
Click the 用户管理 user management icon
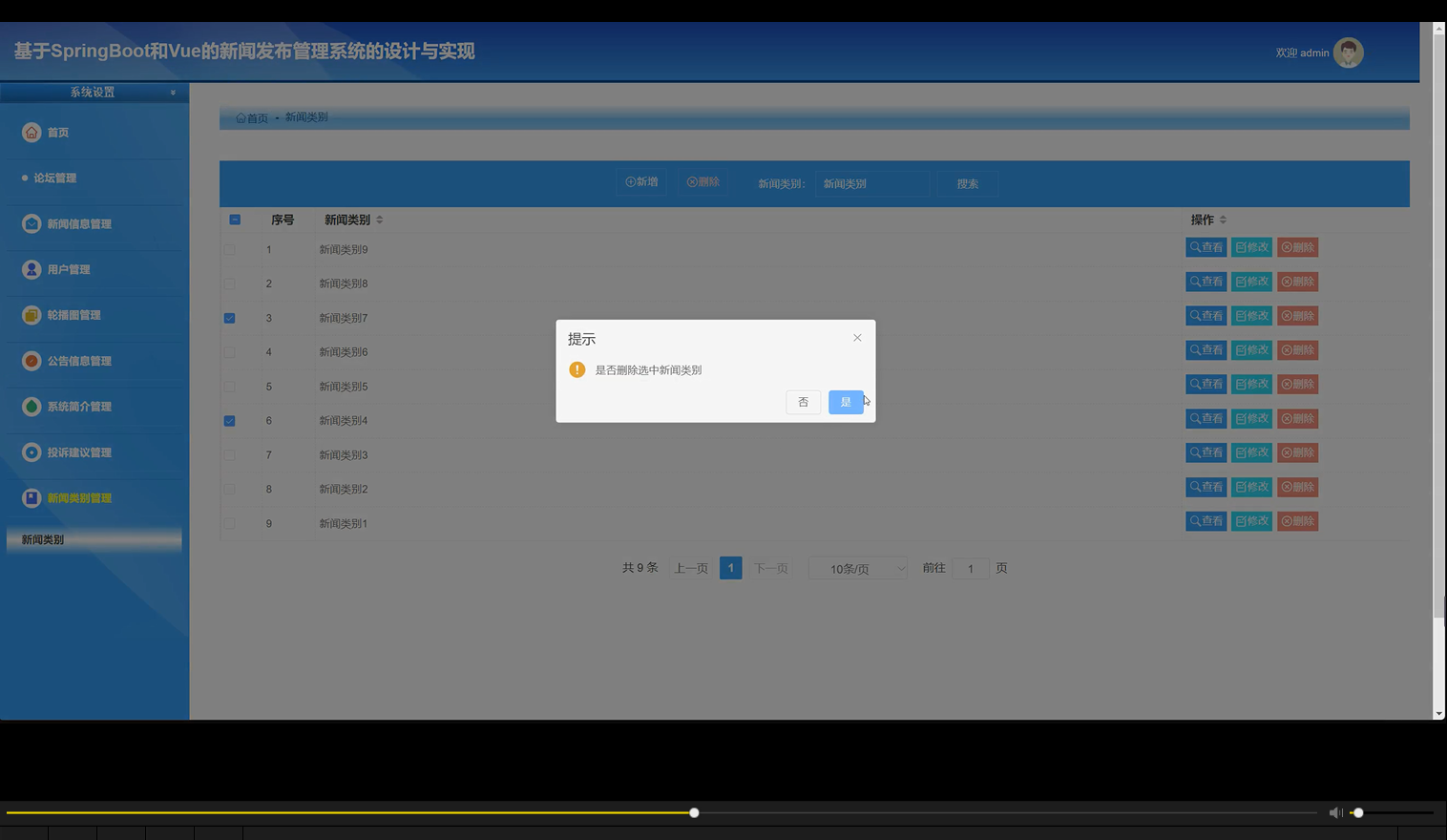pyautogui.click(x=31, y=269)
